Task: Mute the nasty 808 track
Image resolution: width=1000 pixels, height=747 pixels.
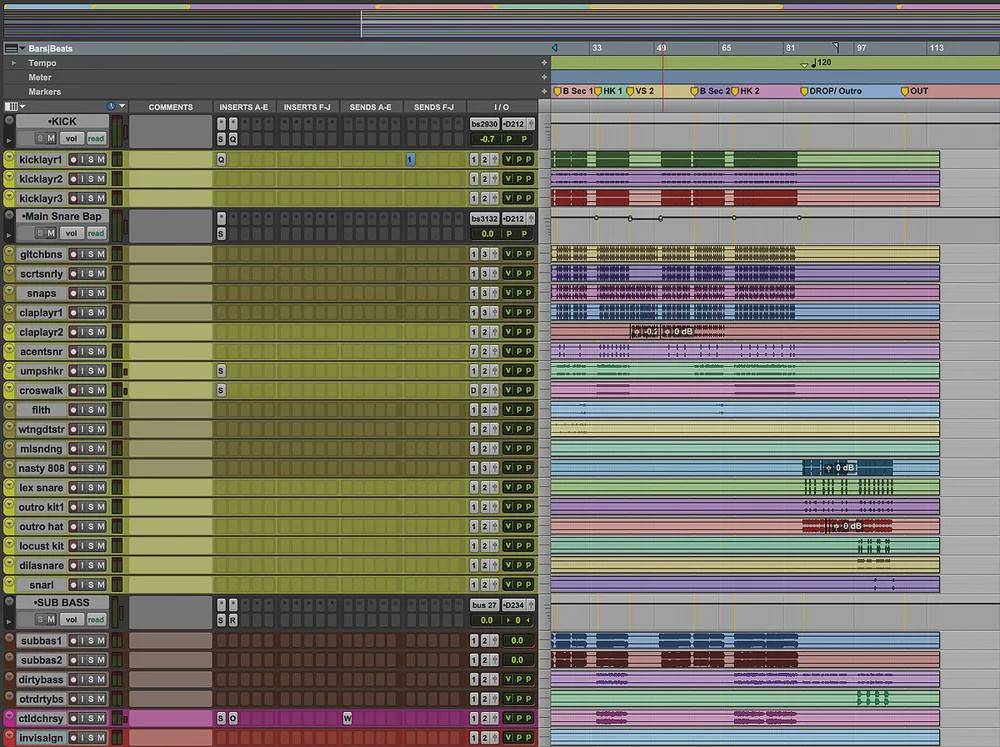Action: 100,468
